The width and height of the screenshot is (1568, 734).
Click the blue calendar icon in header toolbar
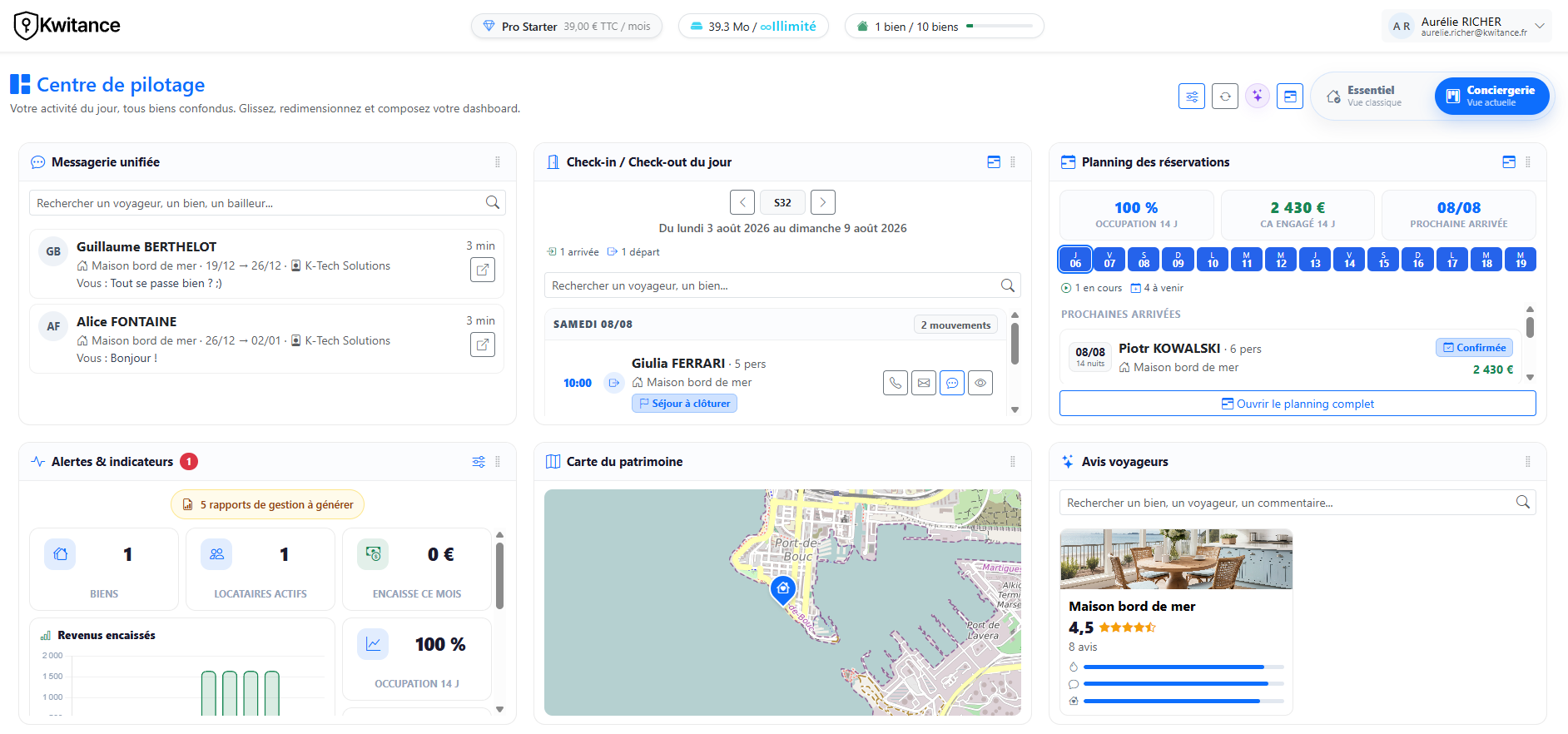point(1290,97)
